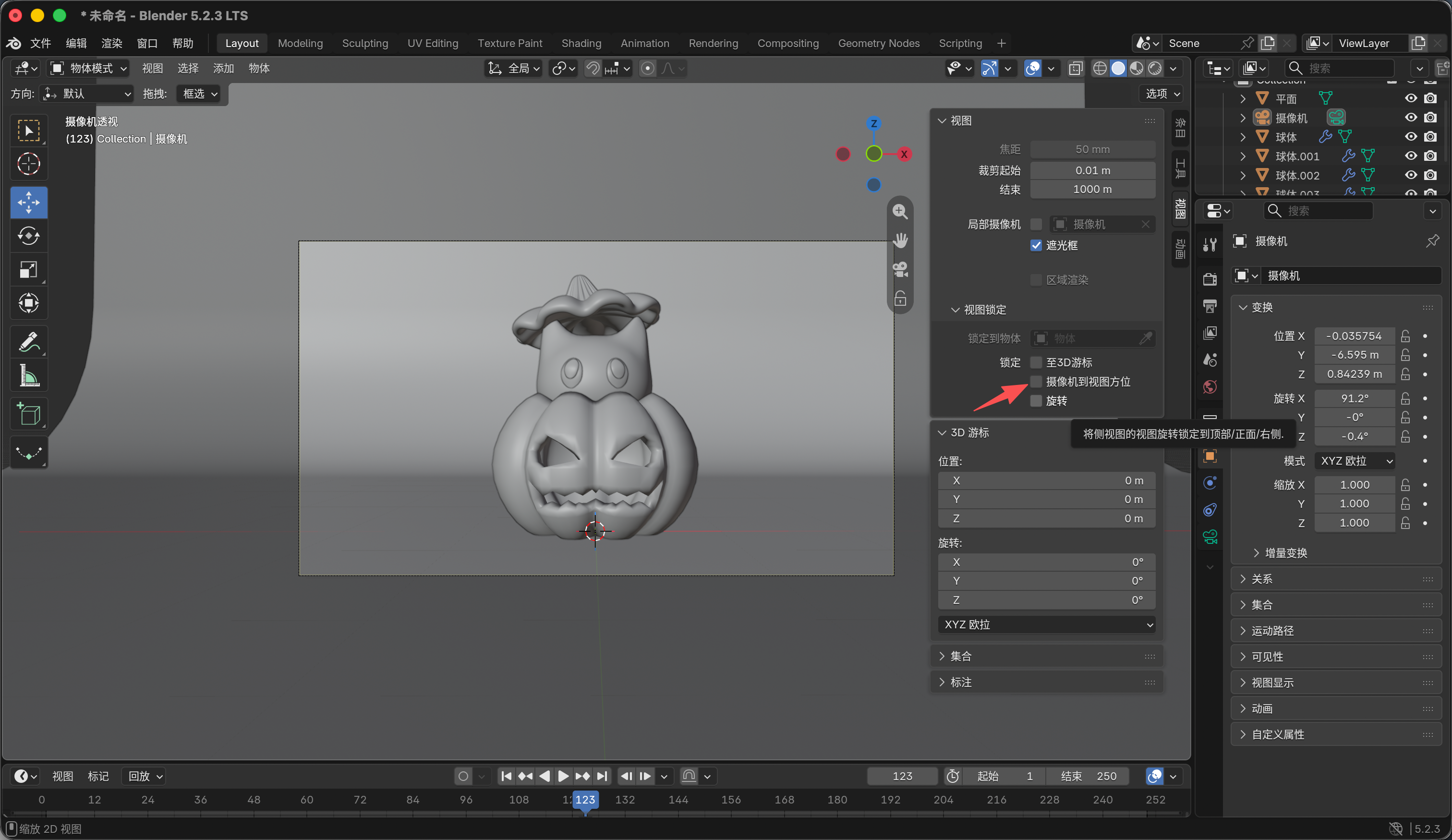Switch to rendered viewport shading
The height and width of the screenshot is (840, 1452).
click(x=1155, y=69)
